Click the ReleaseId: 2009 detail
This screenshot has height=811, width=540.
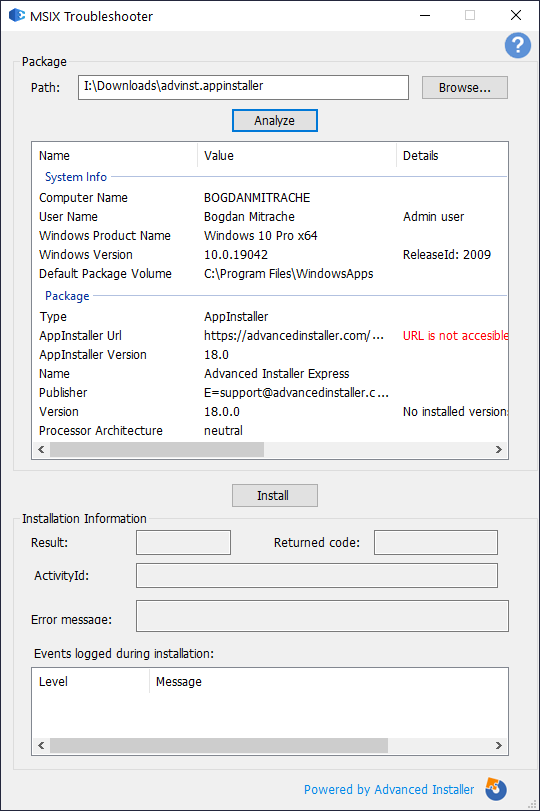[447, 255]
